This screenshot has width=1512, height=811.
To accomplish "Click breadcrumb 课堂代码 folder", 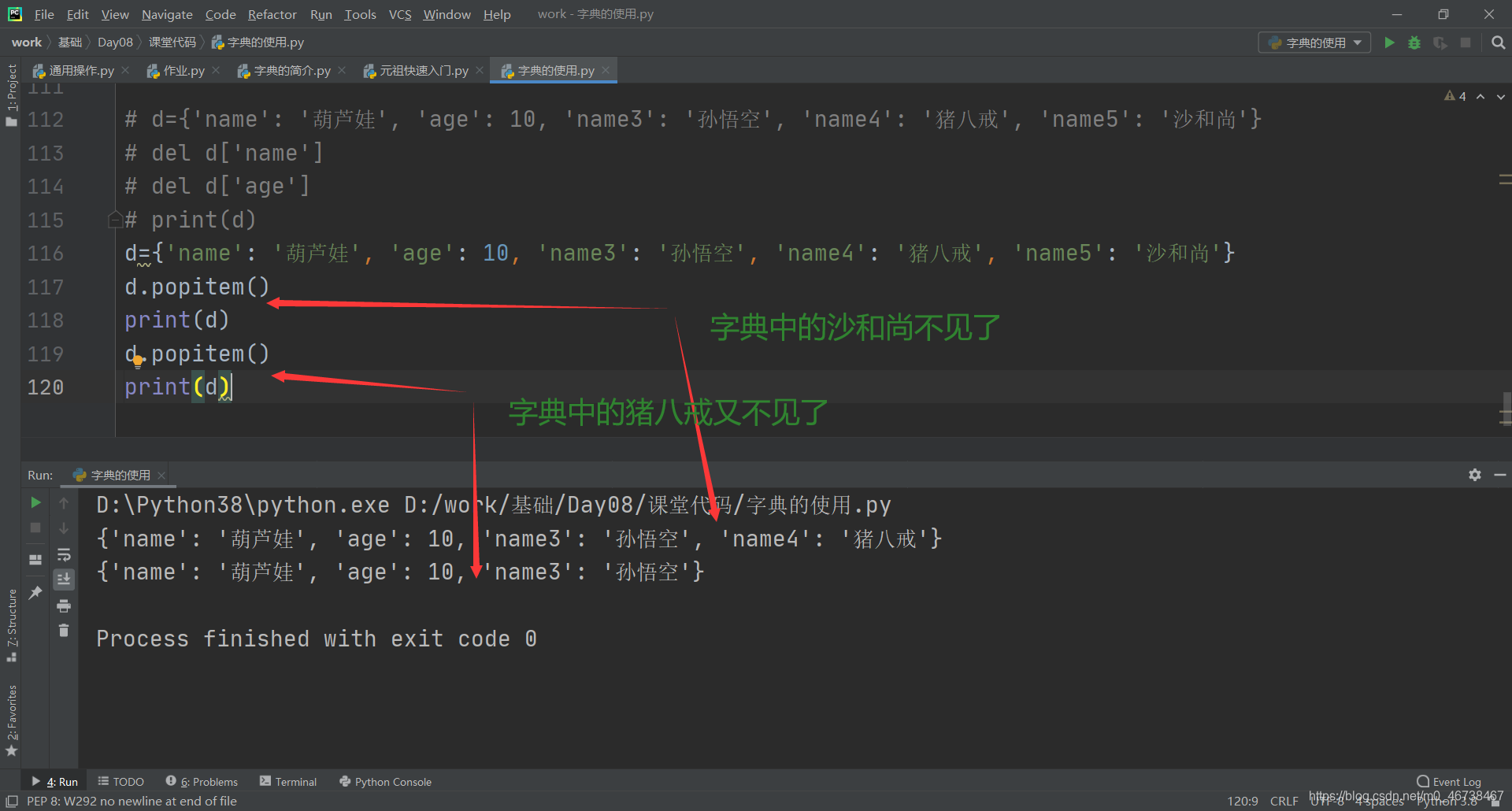I will click(172, 43).
